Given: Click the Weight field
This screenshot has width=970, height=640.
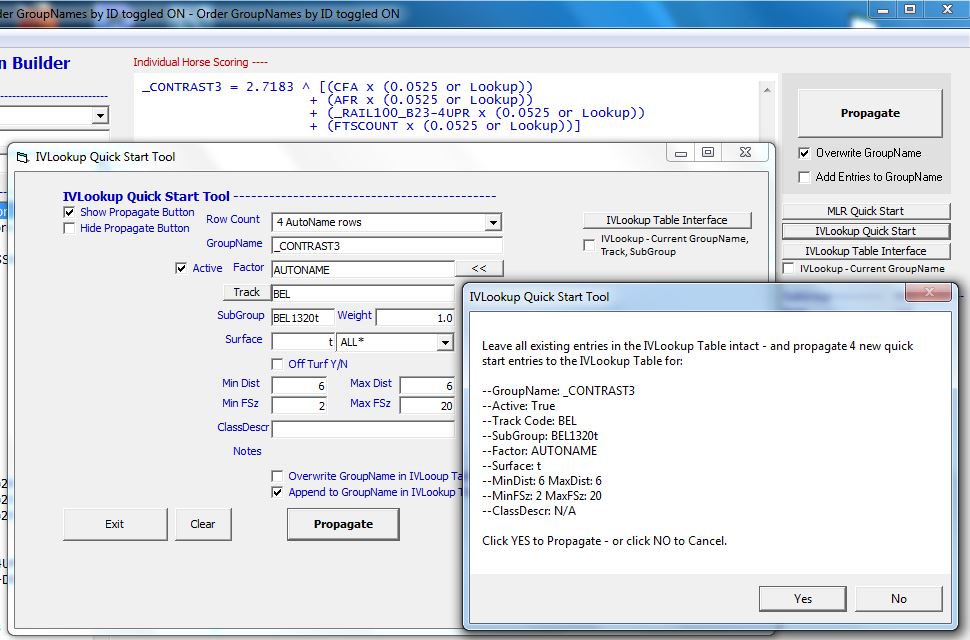Looking at the screenshot, I should (x=415, y=317).
